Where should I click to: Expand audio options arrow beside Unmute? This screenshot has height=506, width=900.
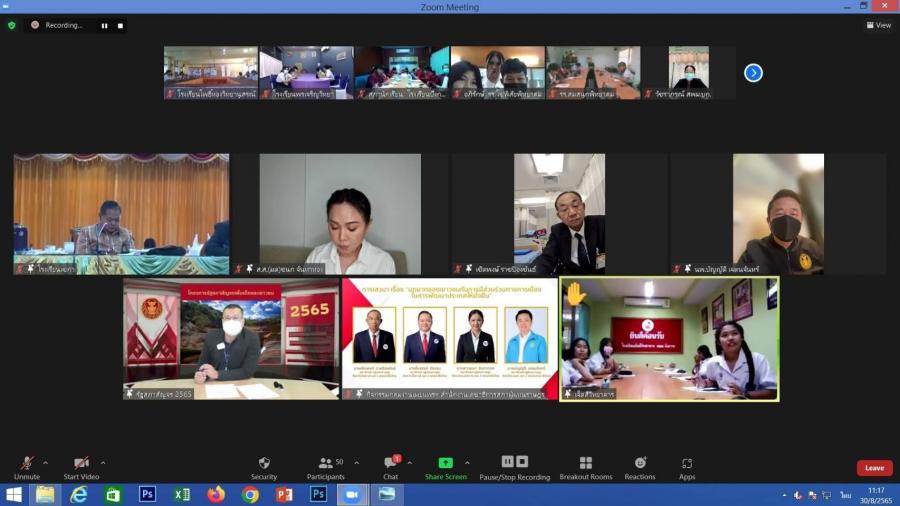(45, 463)
